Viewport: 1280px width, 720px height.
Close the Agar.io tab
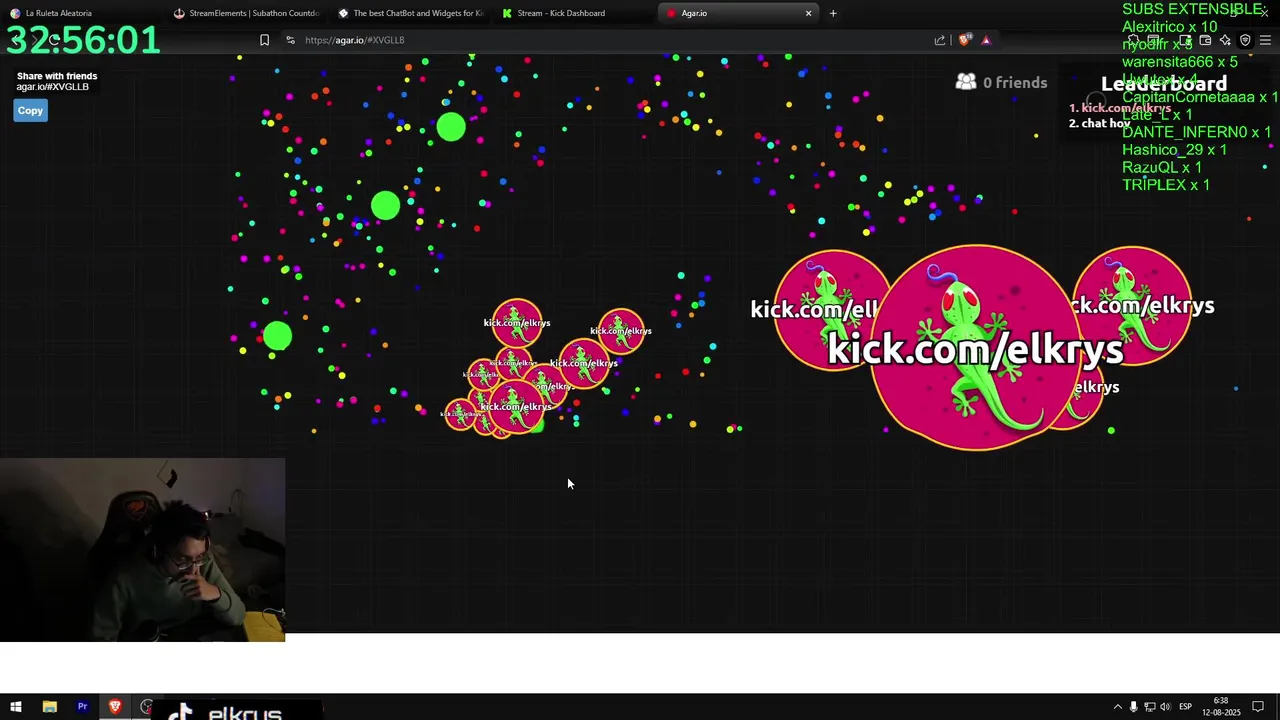pos(808,13)
